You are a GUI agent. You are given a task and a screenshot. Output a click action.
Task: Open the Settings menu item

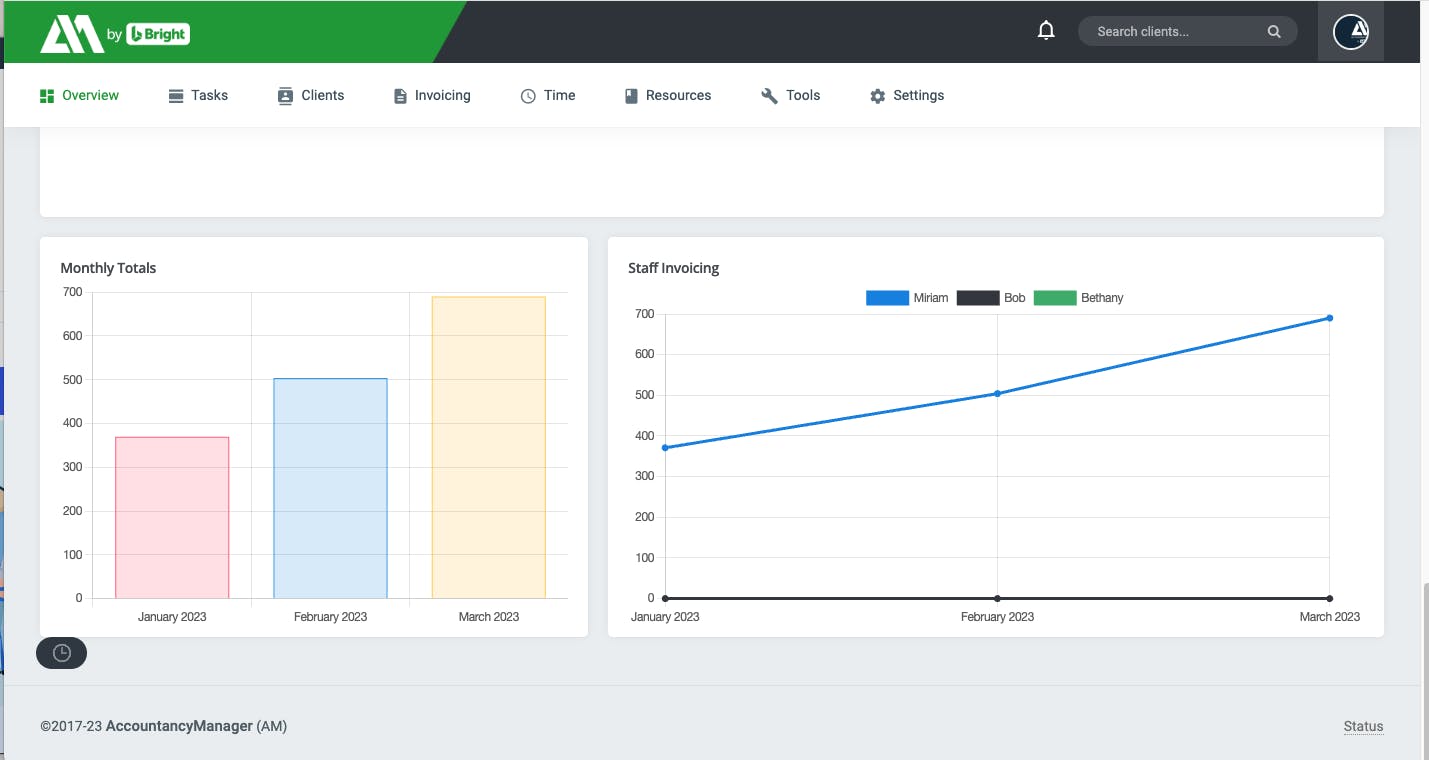[x=907, y=96]
